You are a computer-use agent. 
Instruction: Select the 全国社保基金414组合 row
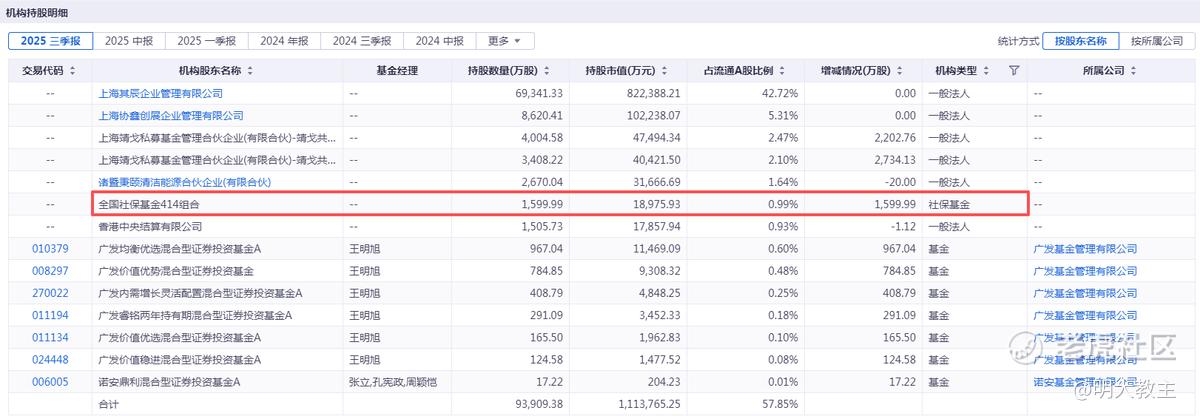pyautogui.click(x=558, y=204)
